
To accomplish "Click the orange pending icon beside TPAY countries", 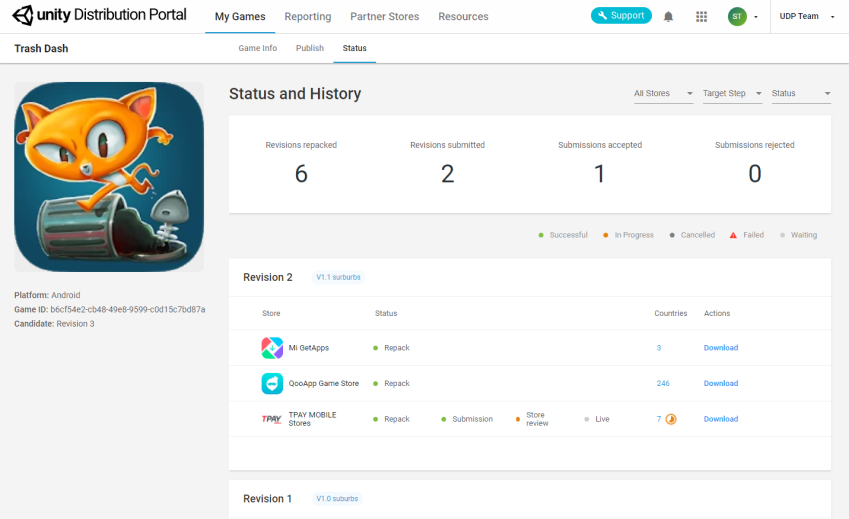I will coord(671,420).
